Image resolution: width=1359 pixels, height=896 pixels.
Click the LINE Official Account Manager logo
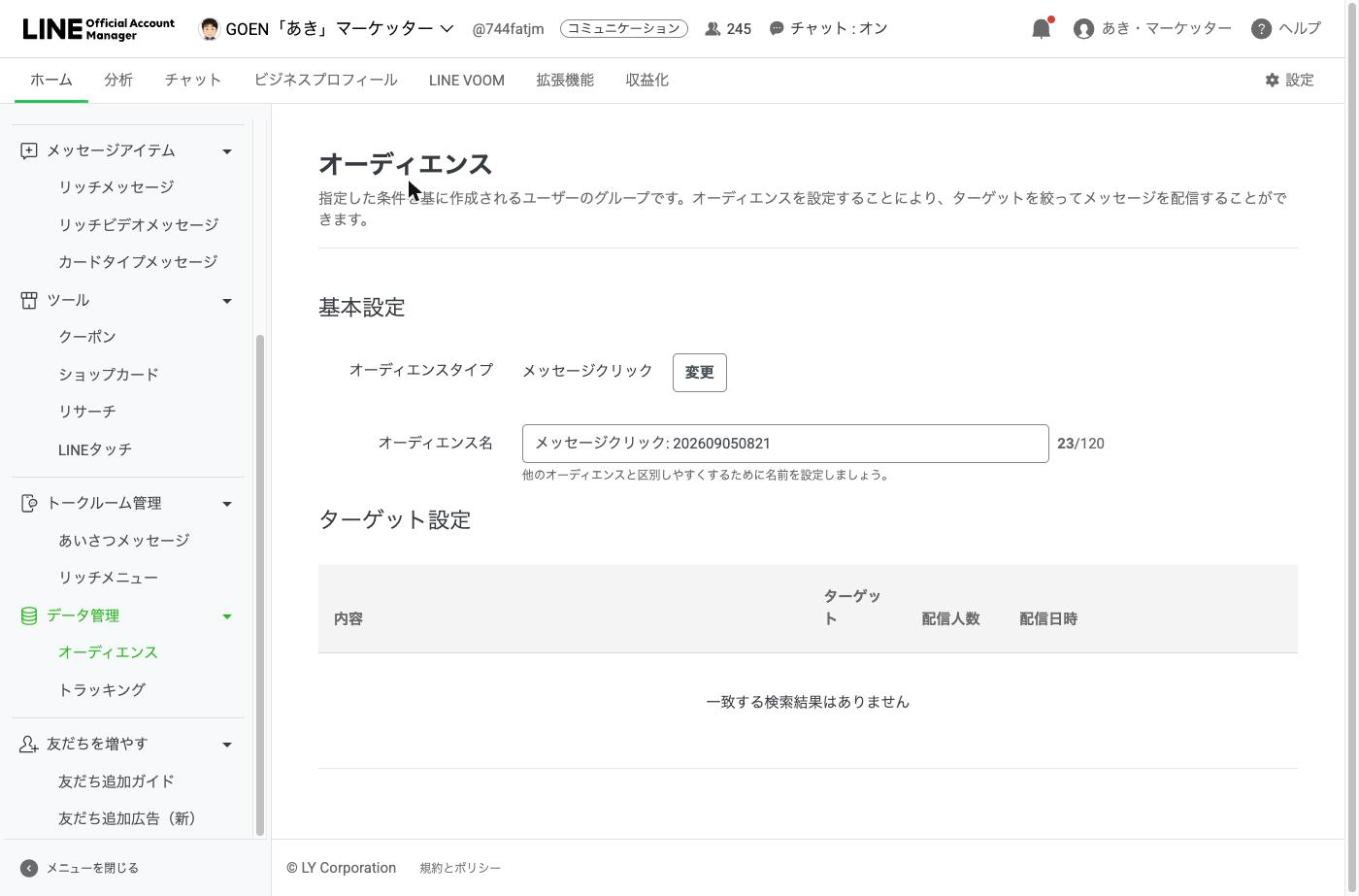pyautogui.click(x=98, y=28)
